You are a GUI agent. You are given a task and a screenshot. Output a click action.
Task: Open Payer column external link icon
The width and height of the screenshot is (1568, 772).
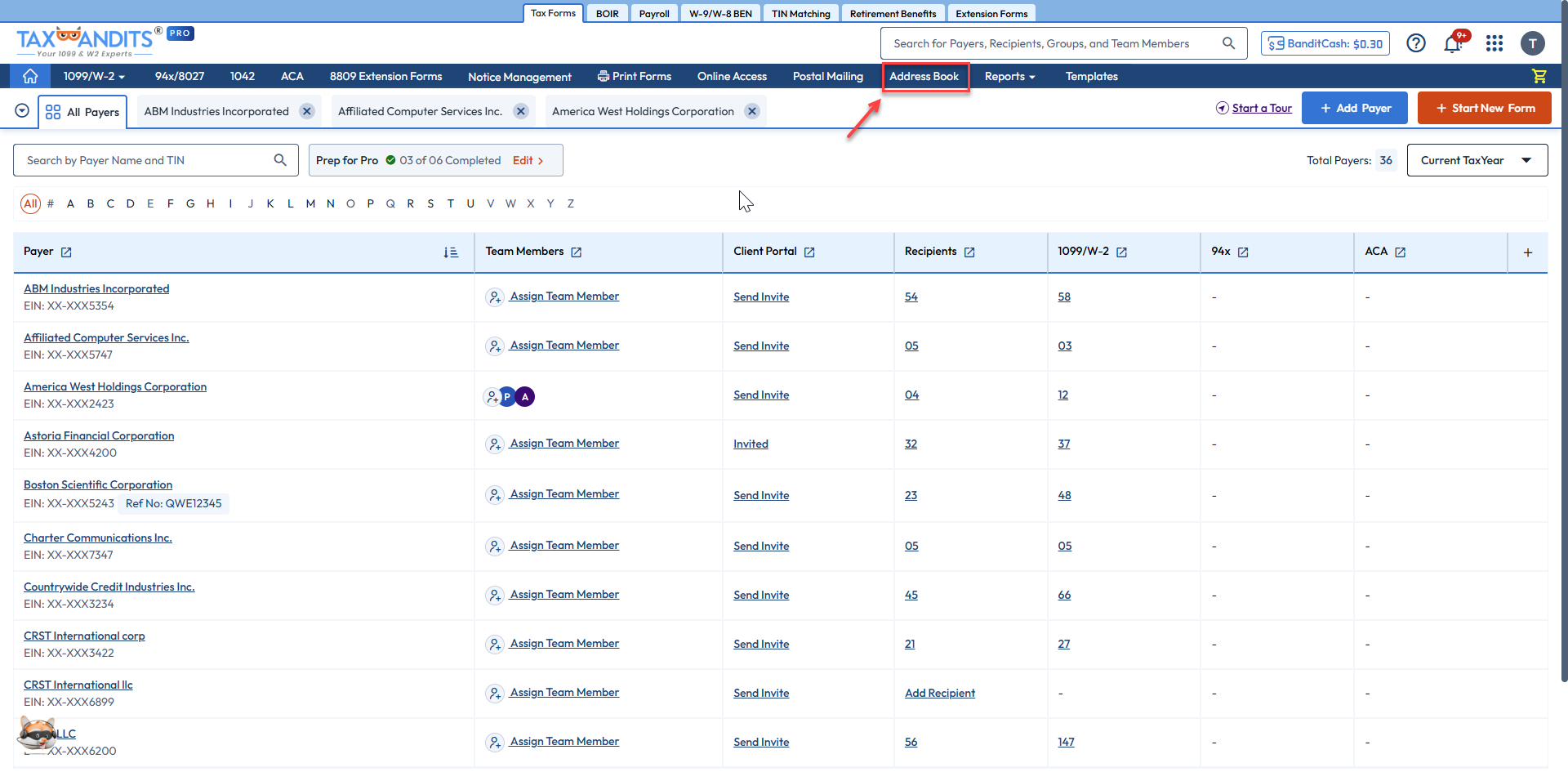coord(66,252)
